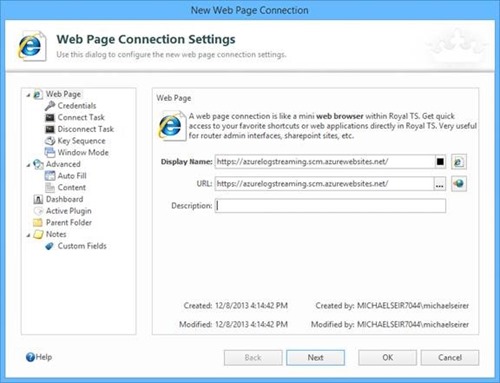The image size is (500, 383).
Task: Click the Connect Task terminal icon
Action: (x=50, y=118)
